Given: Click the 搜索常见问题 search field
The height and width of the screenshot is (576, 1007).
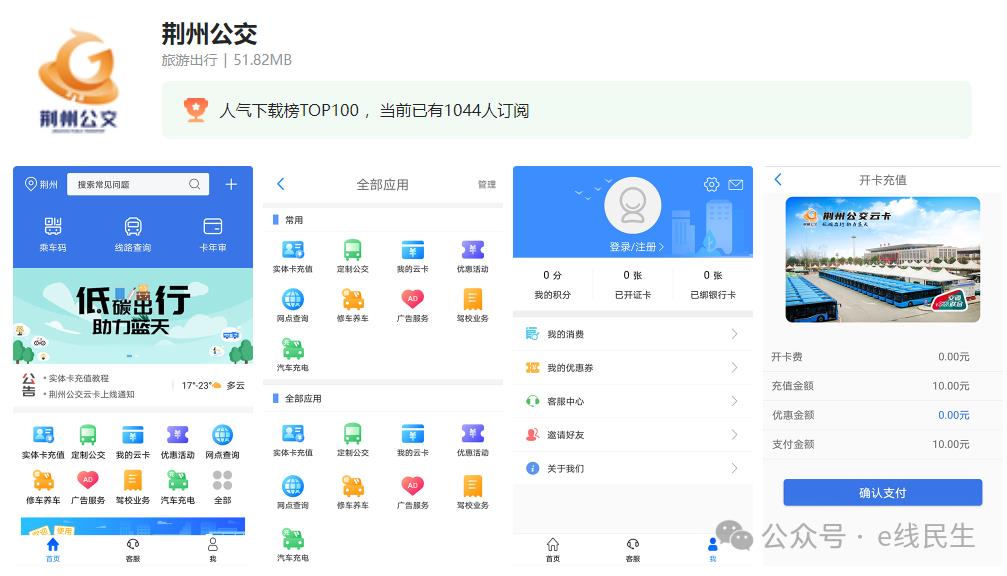Looking at the screenshot, I should (x=138, y=184).
